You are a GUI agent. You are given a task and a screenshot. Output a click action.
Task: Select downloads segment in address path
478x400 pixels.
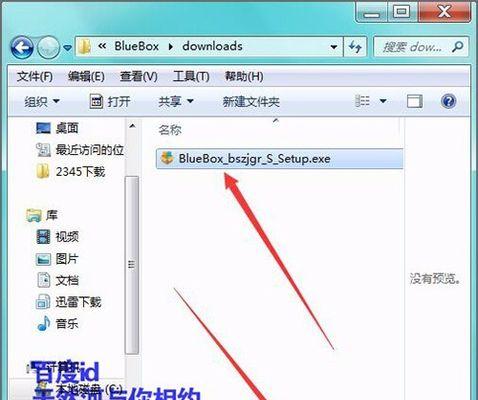(212, 46)
